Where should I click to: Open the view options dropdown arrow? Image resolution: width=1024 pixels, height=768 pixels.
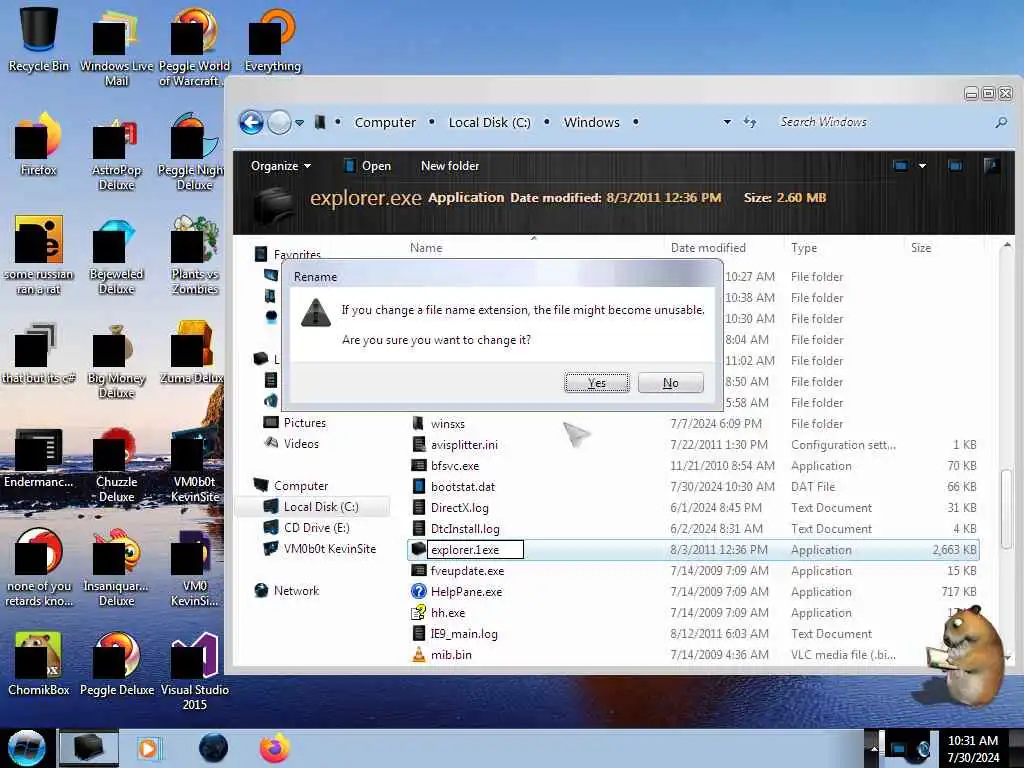point(922,166)
